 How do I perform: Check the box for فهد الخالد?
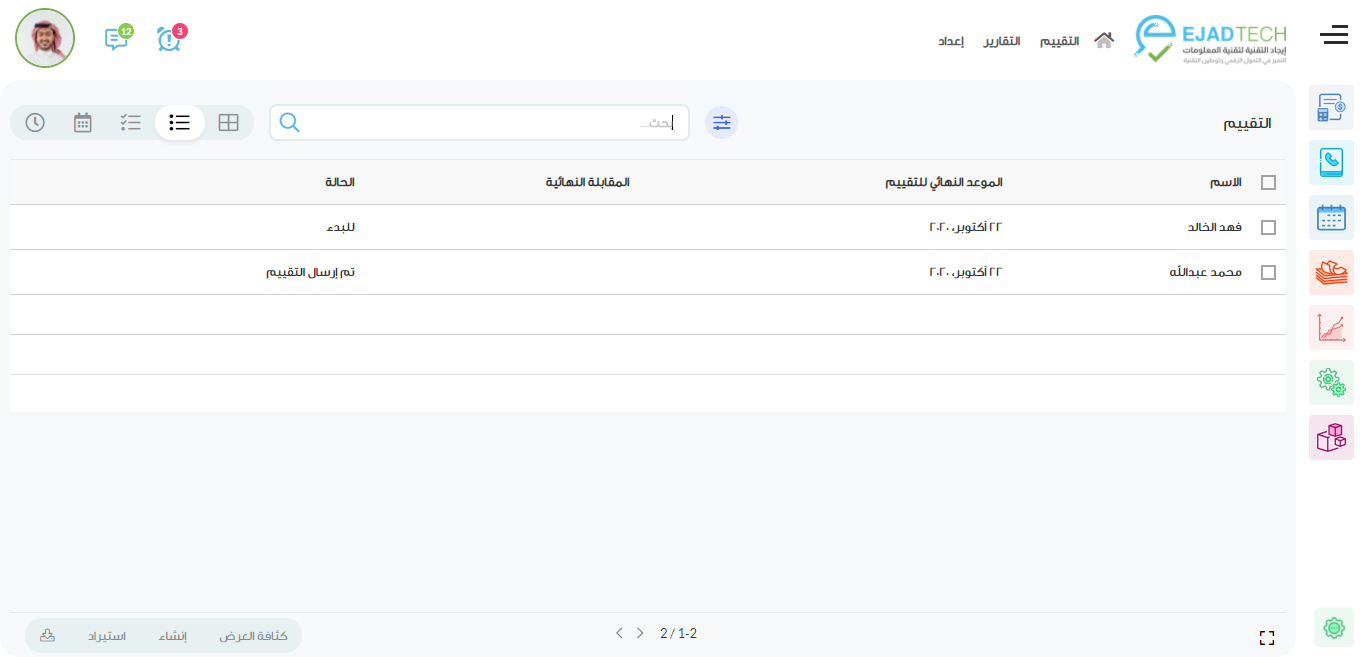(x=1268, y=228)
